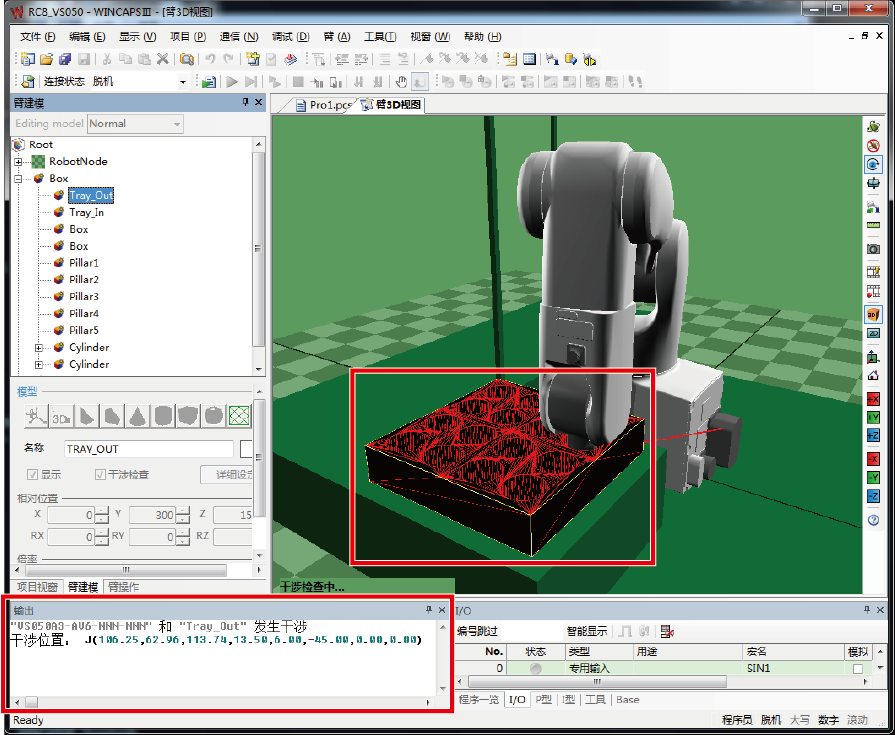Expand the RobotNode tree node
The image size is (895, 735).
coord(18,161)
